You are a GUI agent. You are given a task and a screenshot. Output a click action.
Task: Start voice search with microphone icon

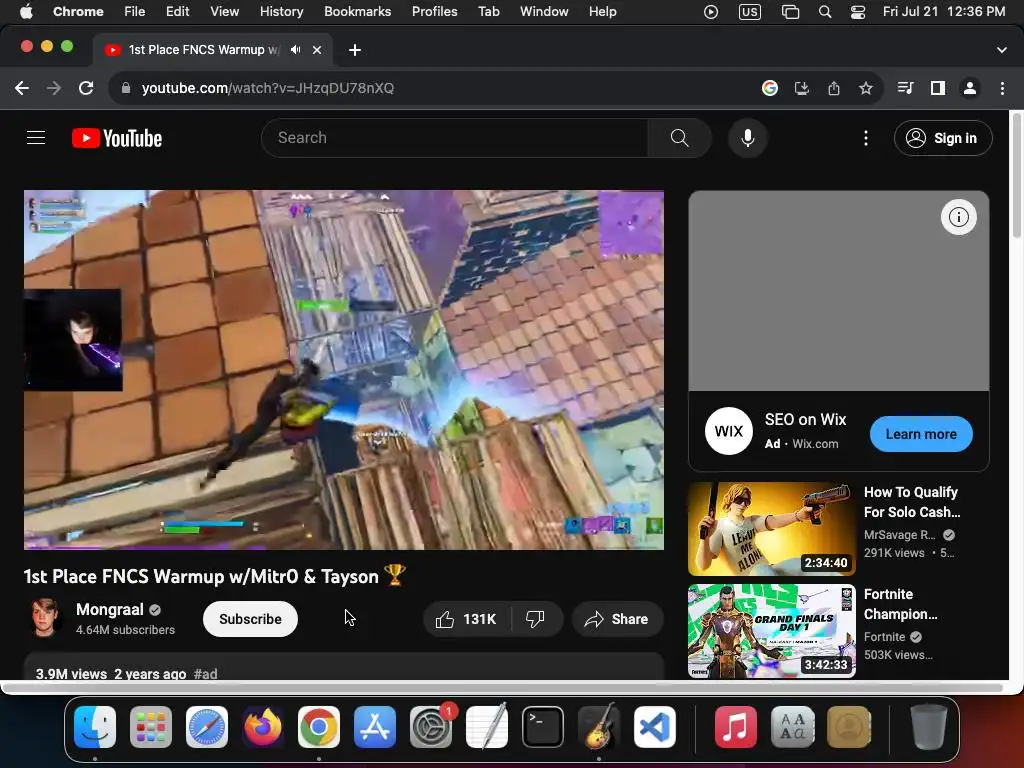(x=748, y=138)
